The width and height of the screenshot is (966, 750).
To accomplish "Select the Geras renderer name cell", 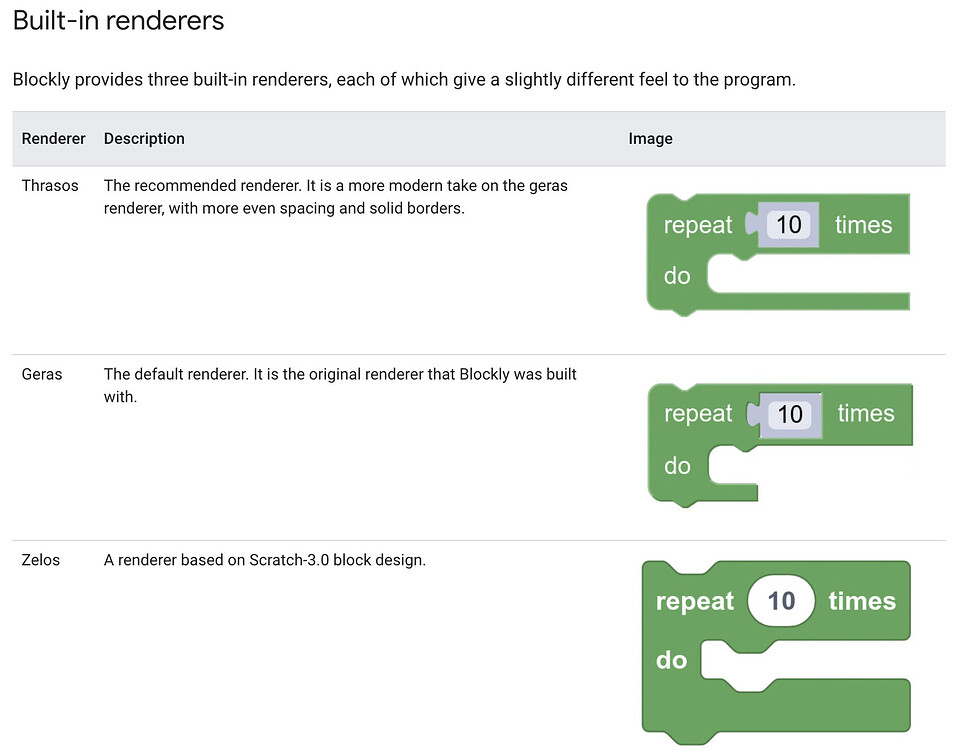I will tap(42, 375).
